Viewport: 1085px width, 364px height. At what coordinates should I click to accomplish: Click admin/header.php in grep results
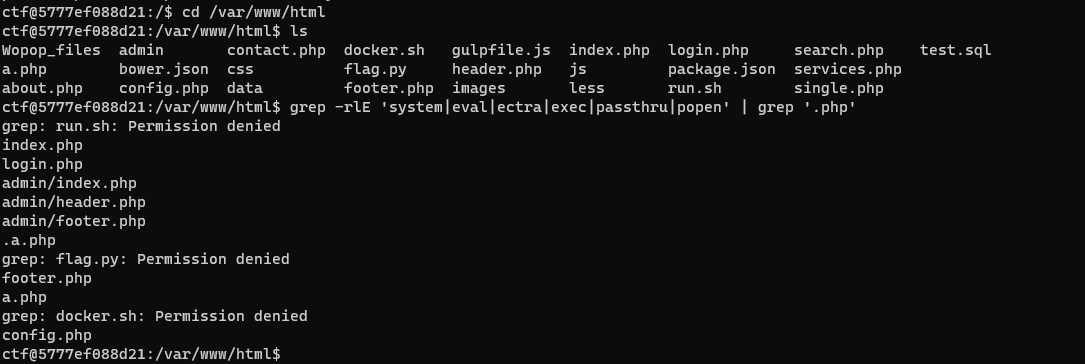pyautogui.click(x=74, y=202)
